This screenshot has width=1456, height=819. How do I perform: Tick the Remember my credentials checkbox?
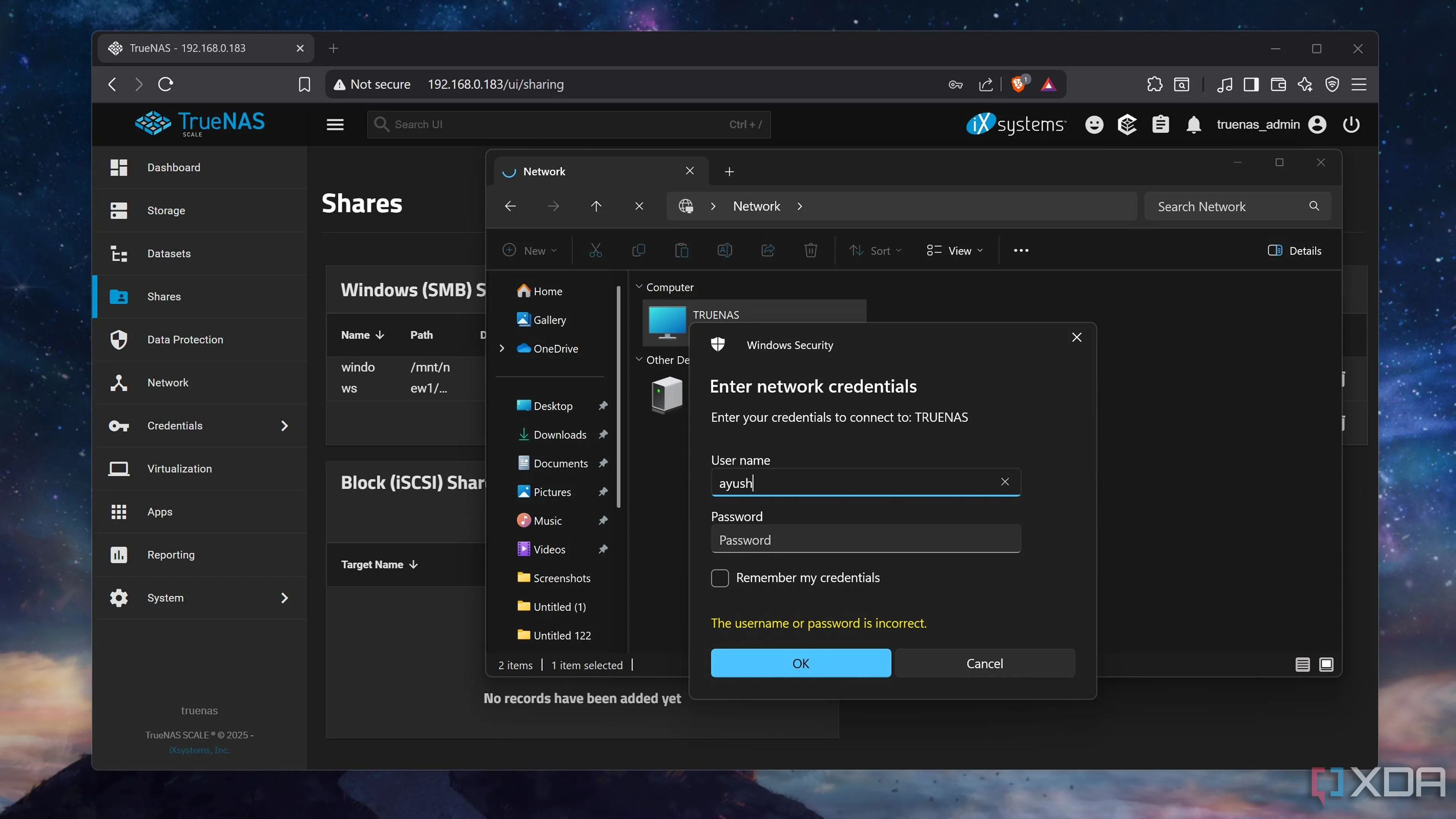click(x=720, y=577)
